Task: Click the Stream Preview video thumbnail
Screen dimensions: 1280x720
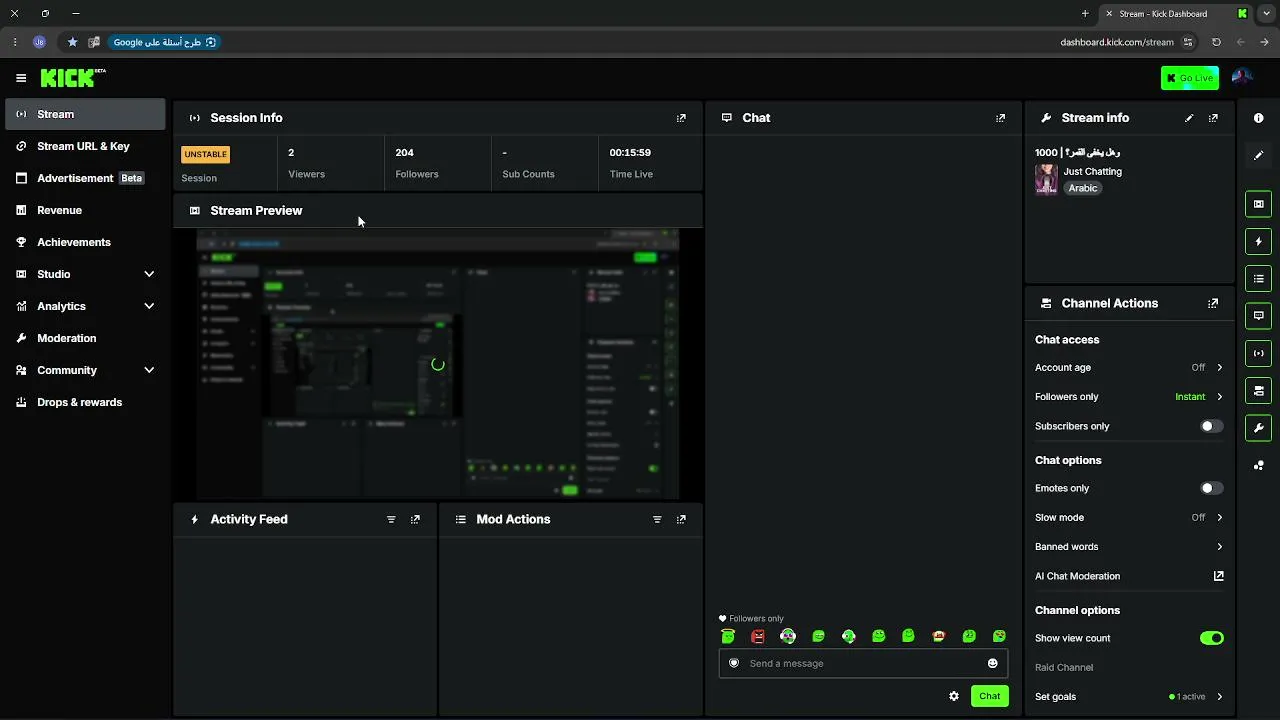Action: (438, 364)
